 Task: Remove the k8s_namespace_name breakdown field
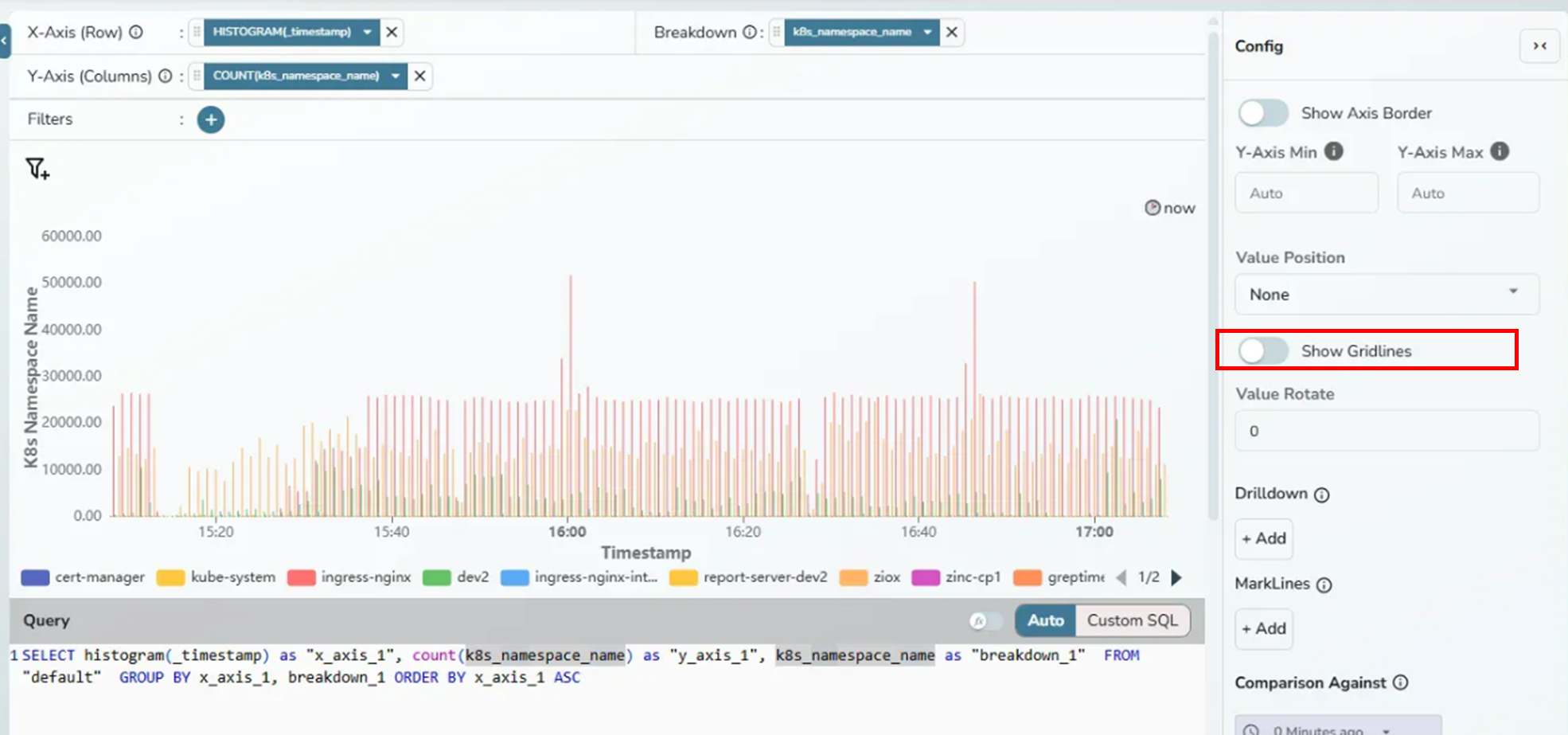(x=951, y=33)
